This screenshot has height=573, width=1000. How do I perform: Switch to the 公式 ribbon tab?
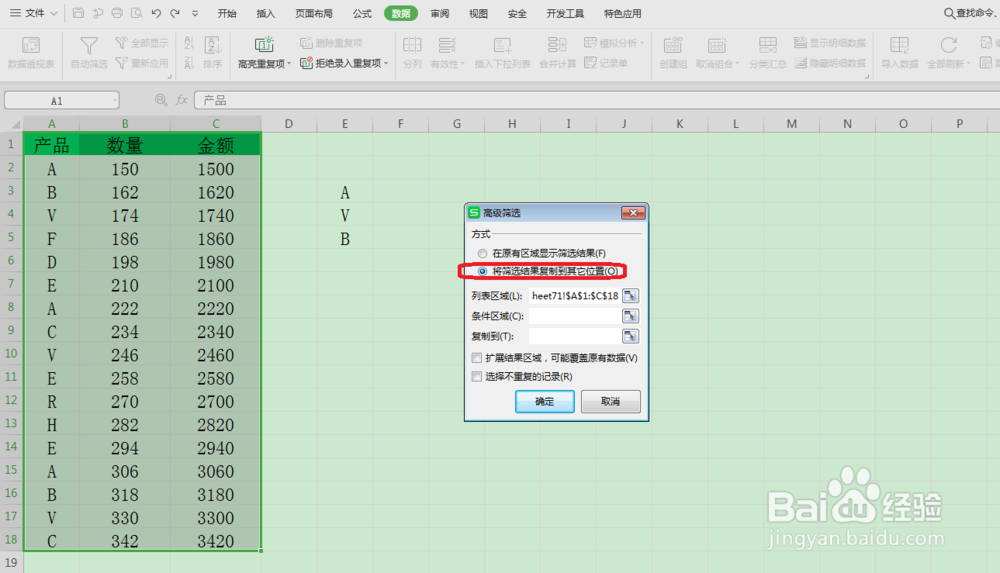click(x=362, y=13)
